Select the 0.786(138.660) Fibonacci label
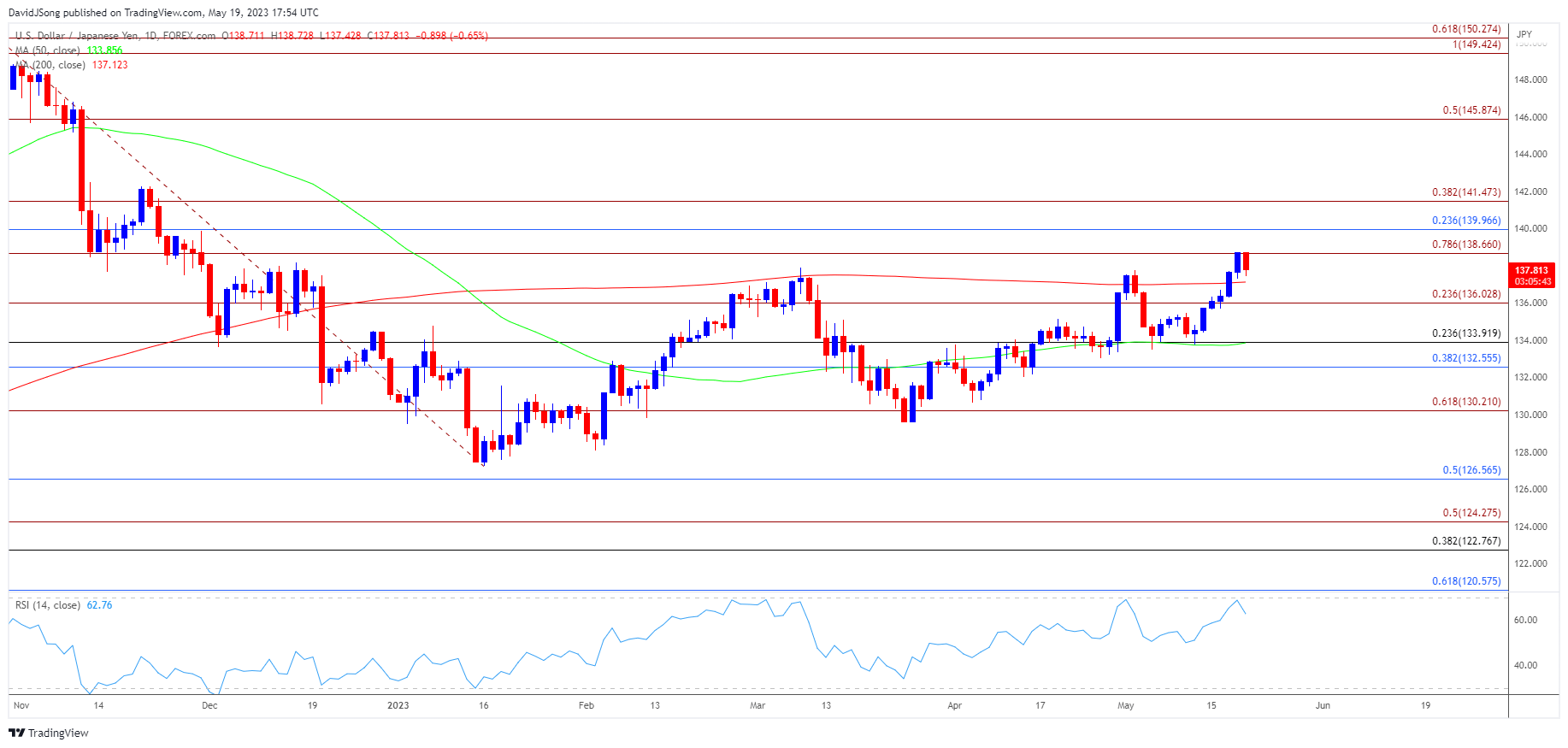Viewport: 1568px width, 748px height. pyautogui.click(x=1466, y=244)
